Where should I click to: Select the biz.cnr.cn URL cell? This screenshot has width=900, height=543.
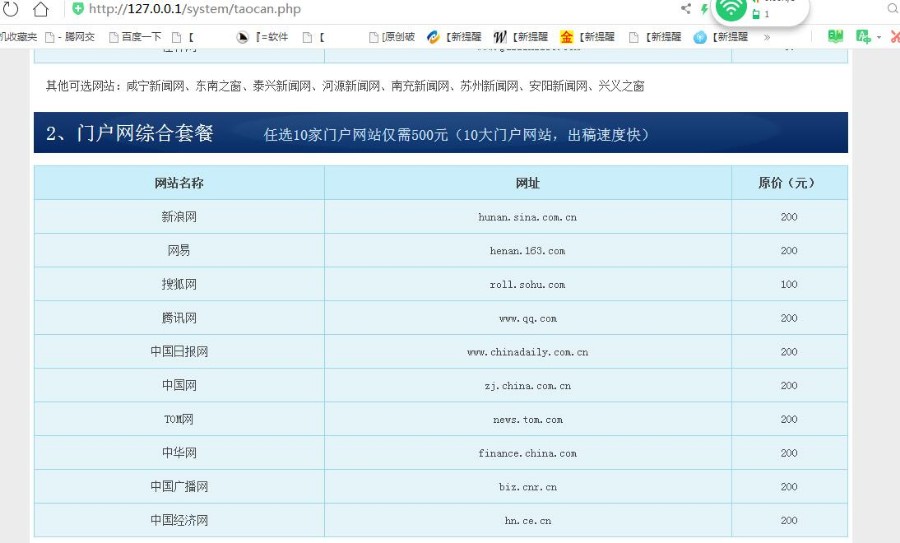click(527, 487)
